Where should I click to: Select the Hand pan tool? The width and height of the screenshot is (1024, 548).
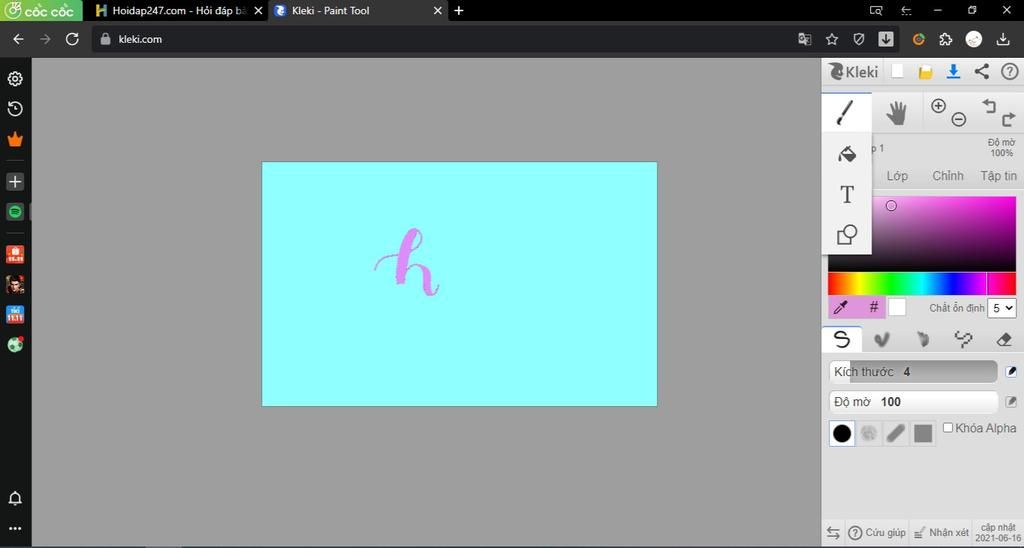click(896, 112)
